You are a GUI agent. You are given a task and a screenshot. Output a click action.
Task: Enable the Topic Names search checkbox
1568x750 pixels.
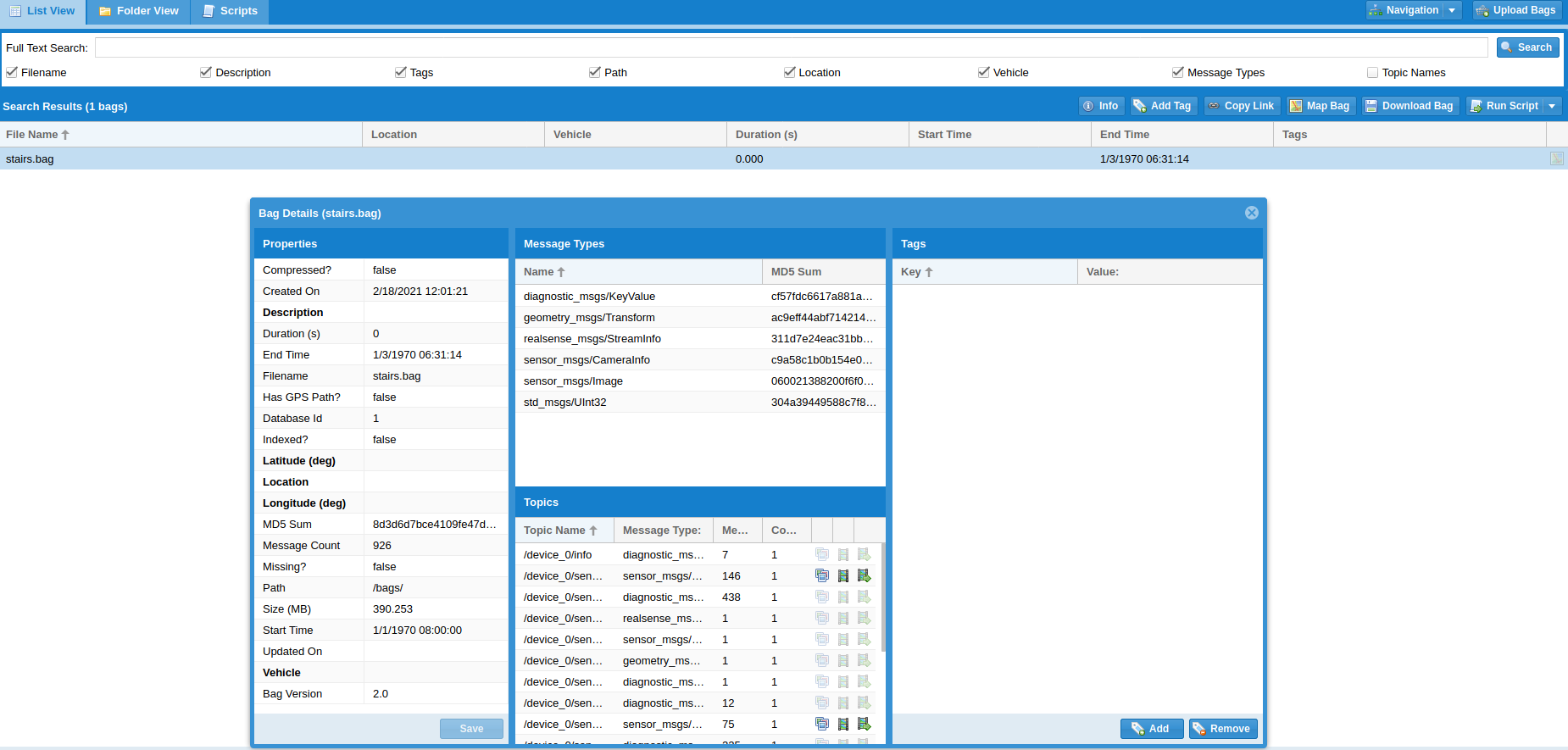(x=1372, y=73)
